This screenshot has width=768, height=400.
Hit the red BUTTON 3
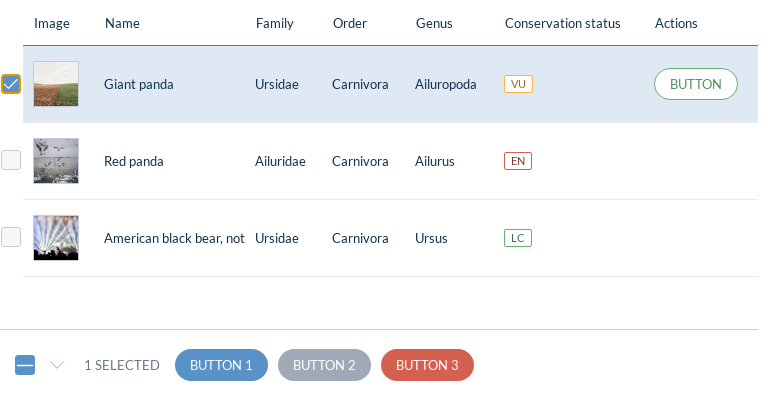click(x=427, y=365)
